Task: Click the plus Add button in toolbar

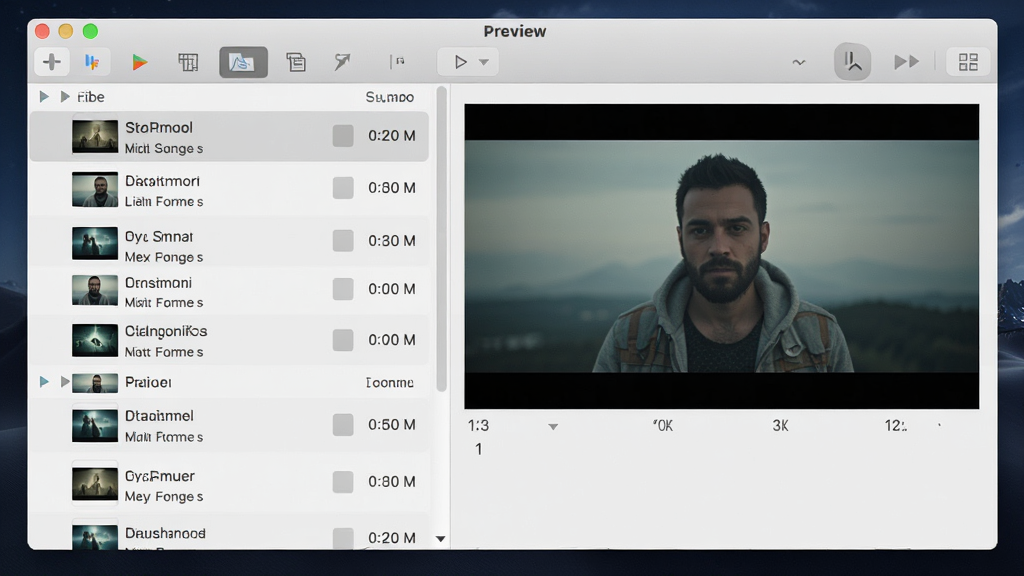Action: tap(52, 62)
